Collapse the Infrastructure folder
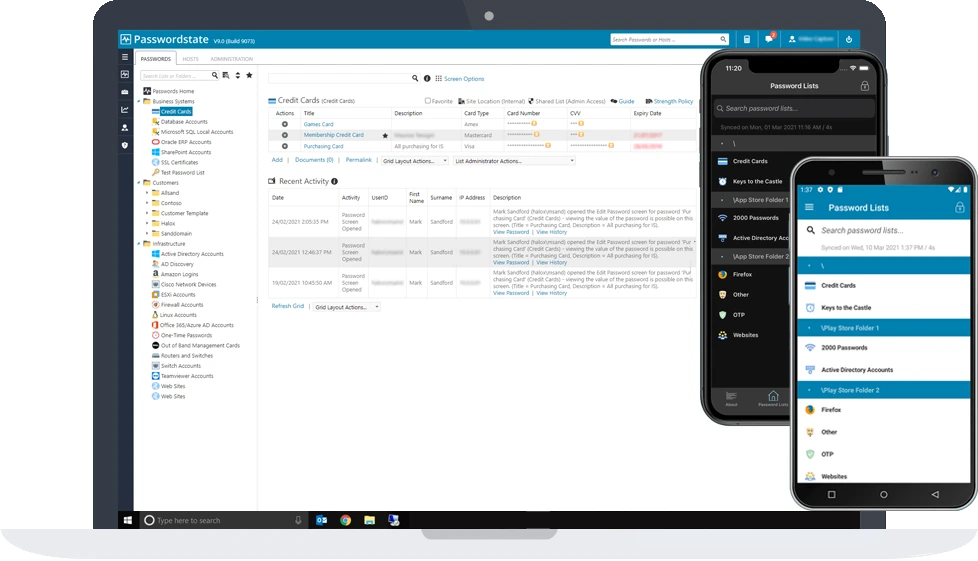The image size is (978, 561). [x=138, y=244]
